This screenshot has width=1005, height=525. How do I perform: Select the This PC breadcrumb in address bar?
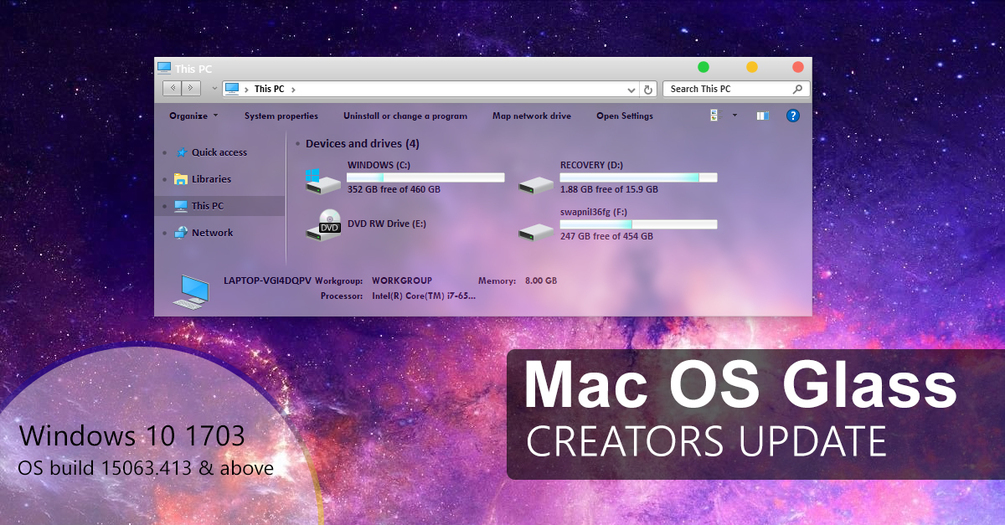coord(269,89)
